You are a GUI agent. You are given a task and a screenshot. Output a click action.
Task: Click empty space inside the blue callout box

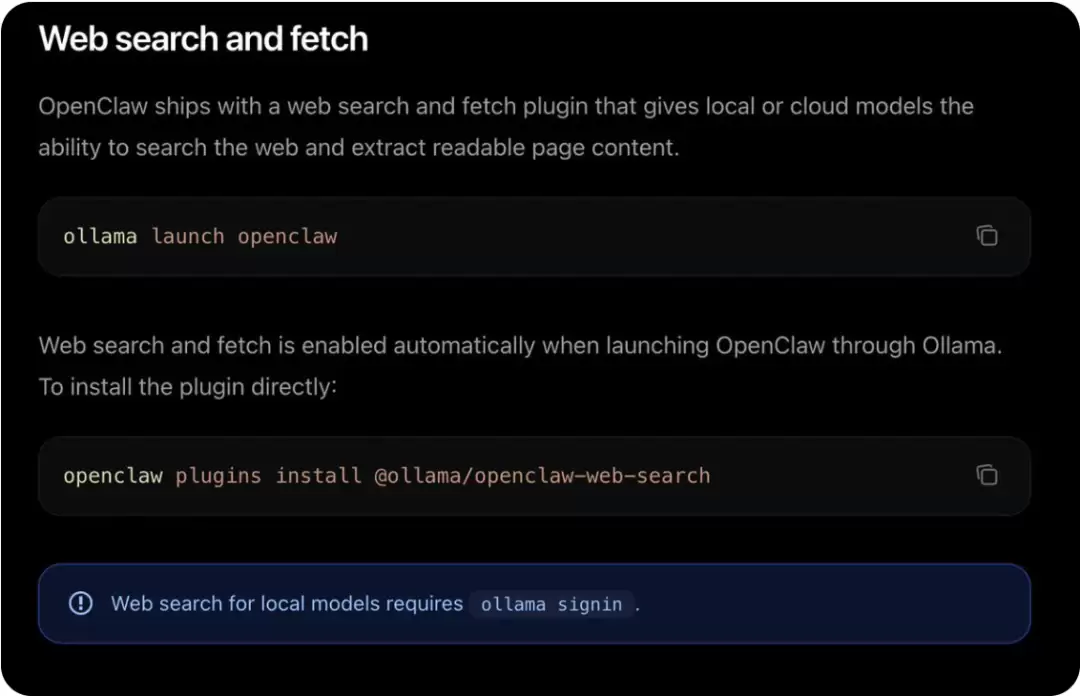827,604
